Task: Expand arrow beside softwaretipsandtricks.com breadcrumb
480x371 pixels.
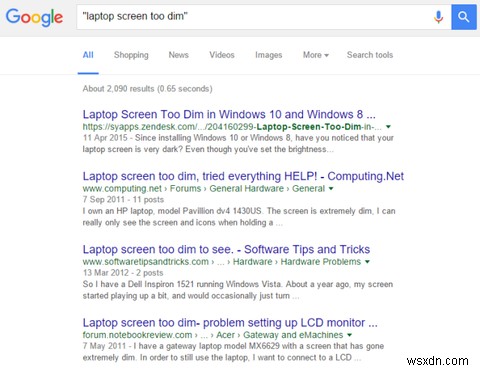Action: [367, 262]
